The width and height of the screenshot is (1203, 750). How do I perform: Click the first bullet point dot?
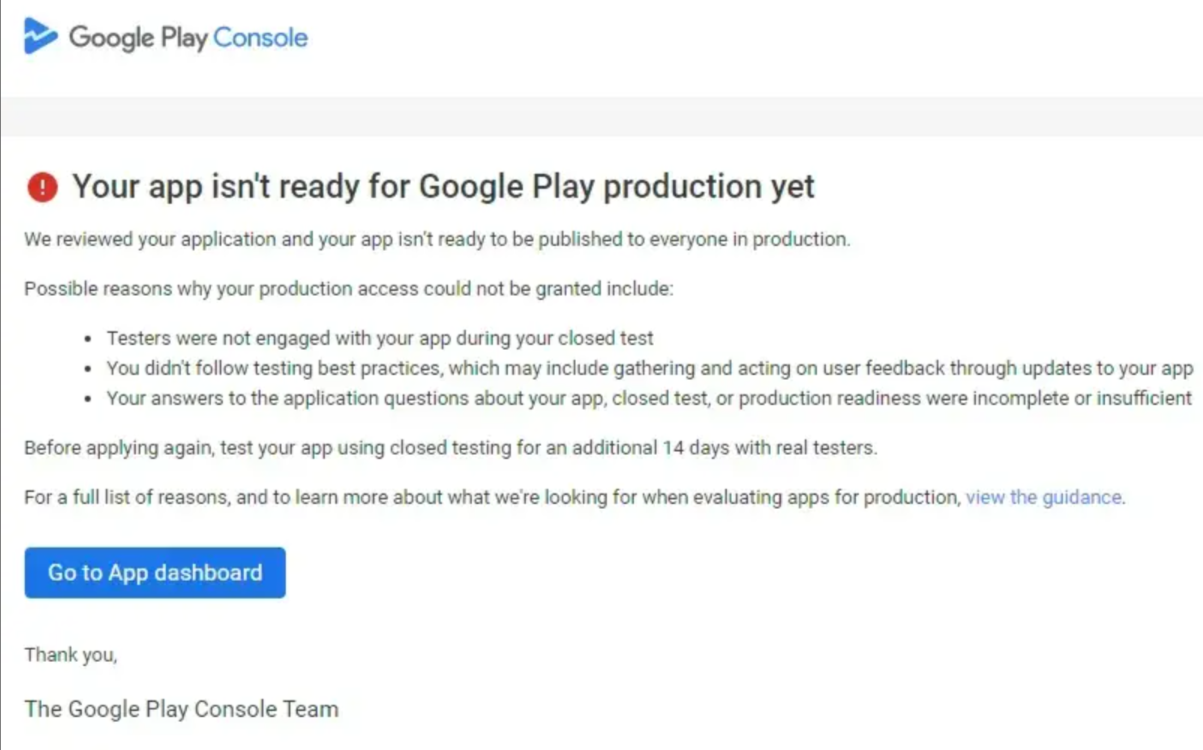point(89,340)
